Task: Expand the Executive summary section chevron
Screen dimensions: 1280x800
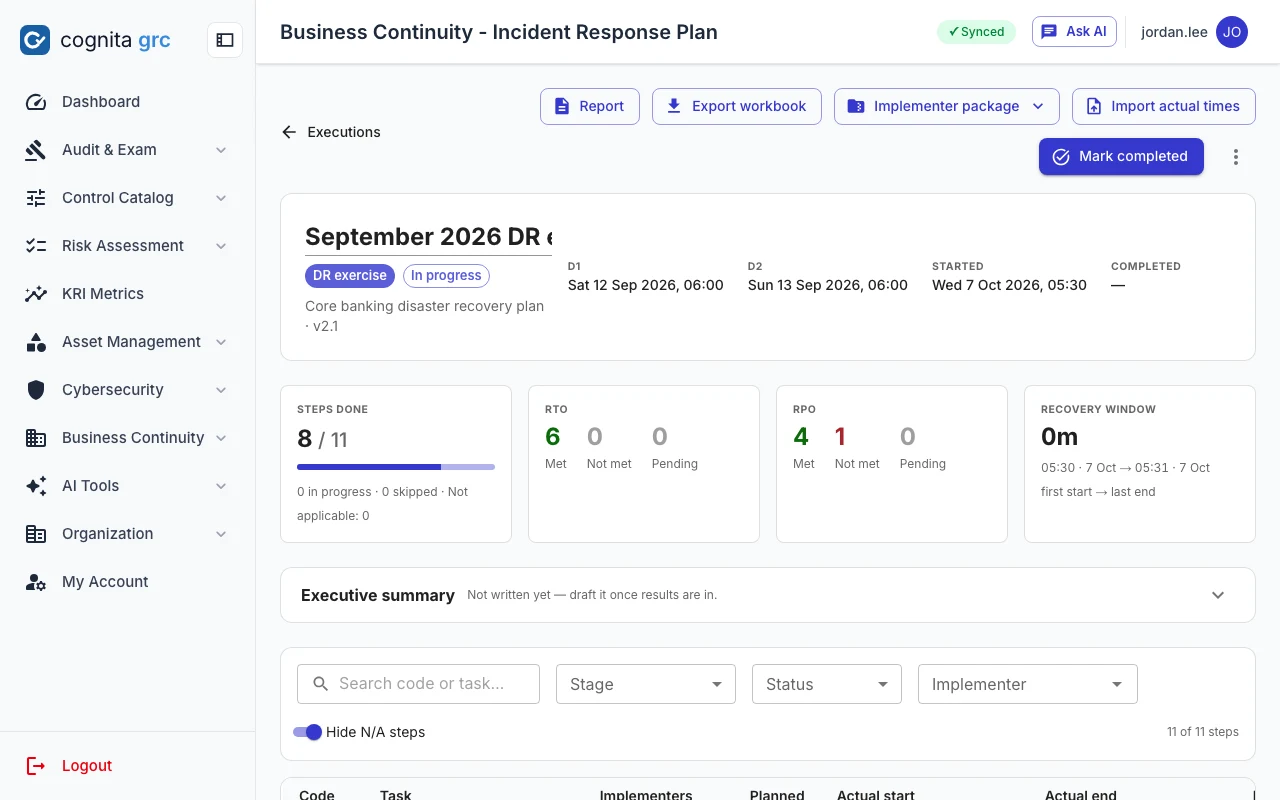Action: tap(1218, 595)
